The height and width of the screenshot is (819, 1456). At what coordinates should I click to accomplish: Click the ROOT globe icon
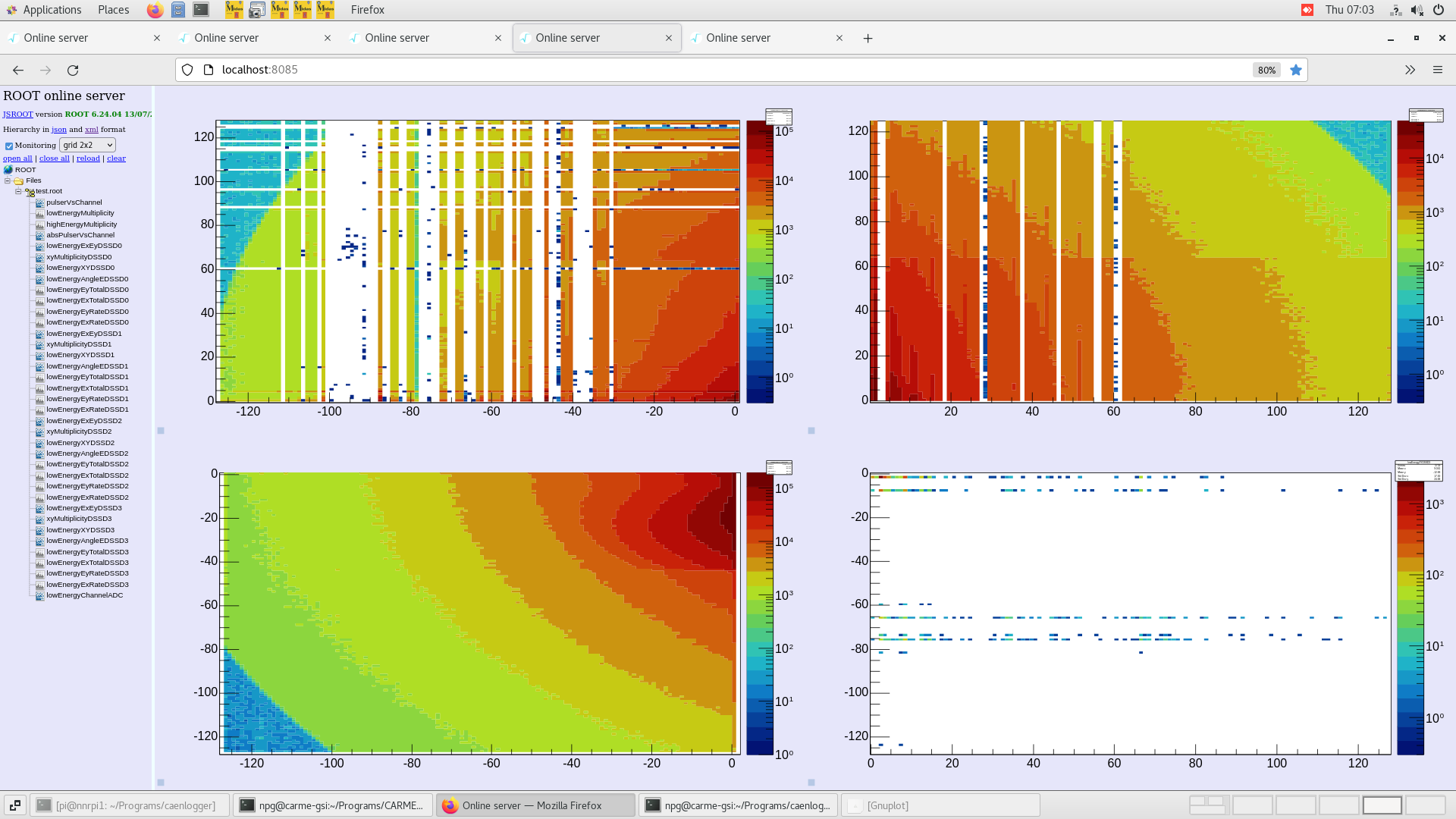[x=8, y=169]
